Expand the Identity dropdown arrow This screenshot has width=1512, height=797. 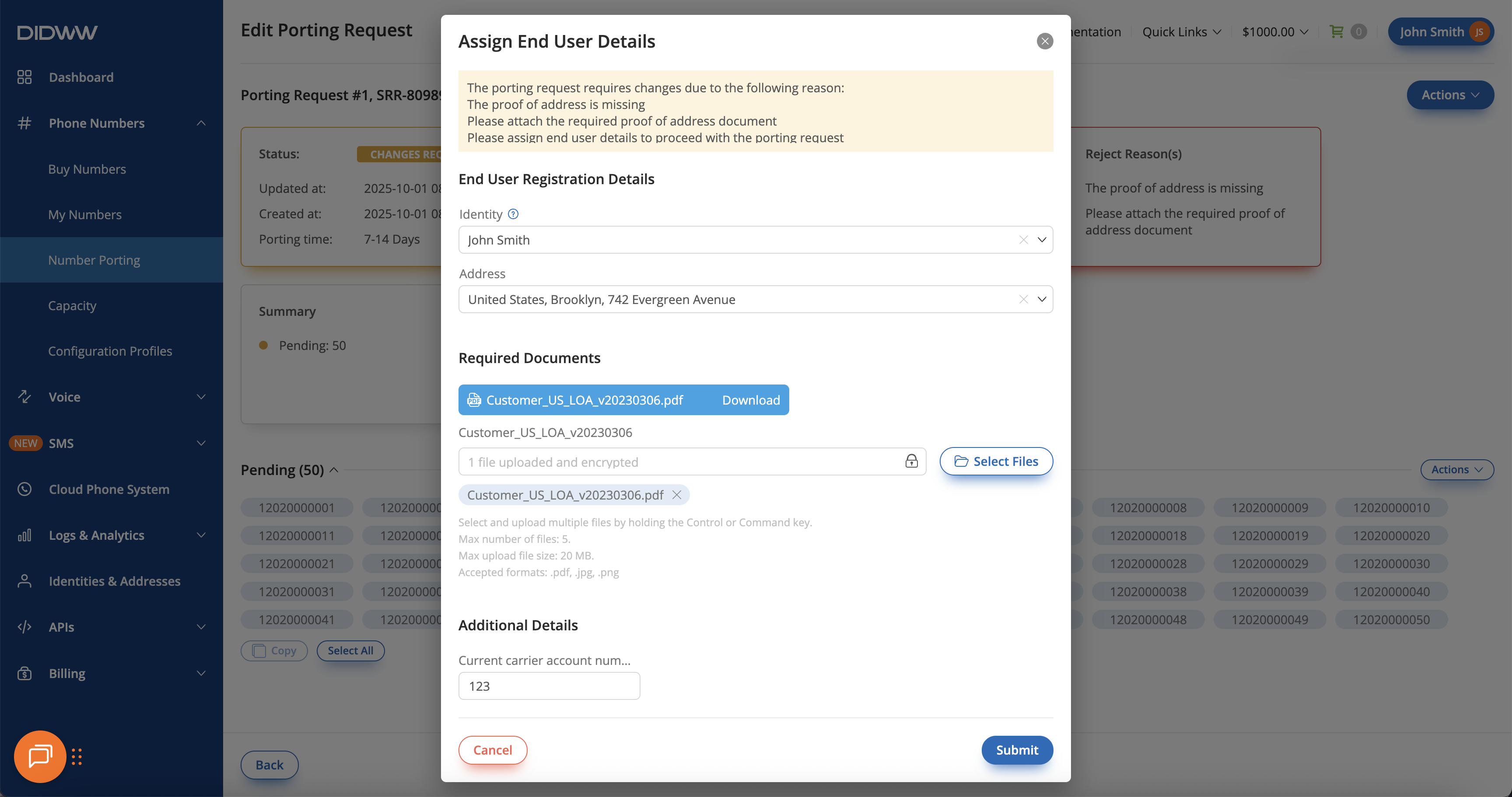click(1042, 240)
